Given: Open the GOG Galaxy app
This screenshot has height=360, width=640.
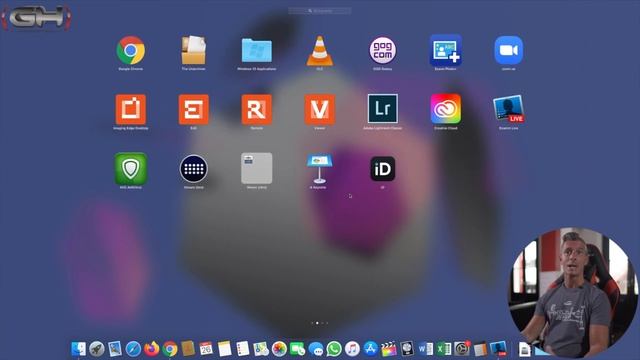Looking at the screenshot, I should (382, 51).
